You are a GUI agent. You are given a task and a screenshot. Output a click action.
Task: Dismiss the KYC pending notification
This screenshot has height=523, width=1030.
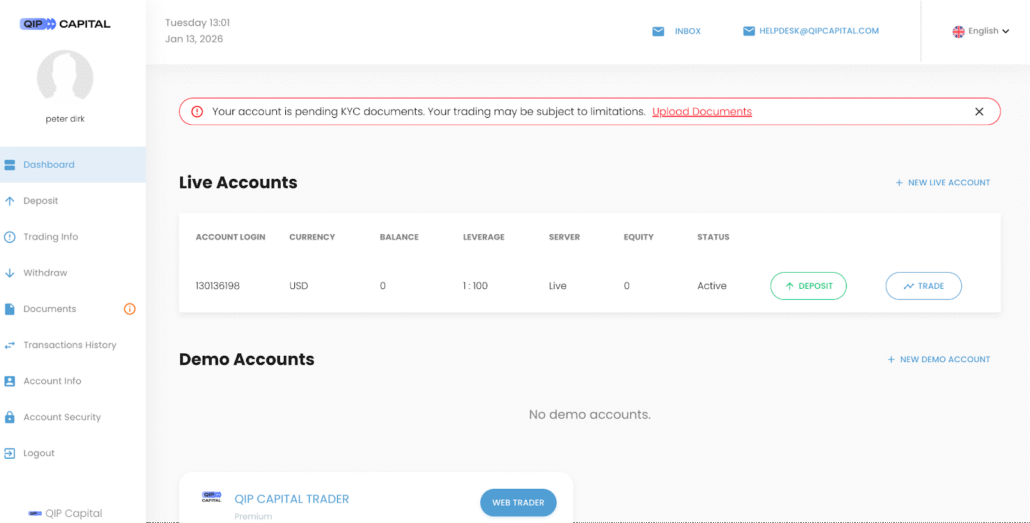(979, 112)
